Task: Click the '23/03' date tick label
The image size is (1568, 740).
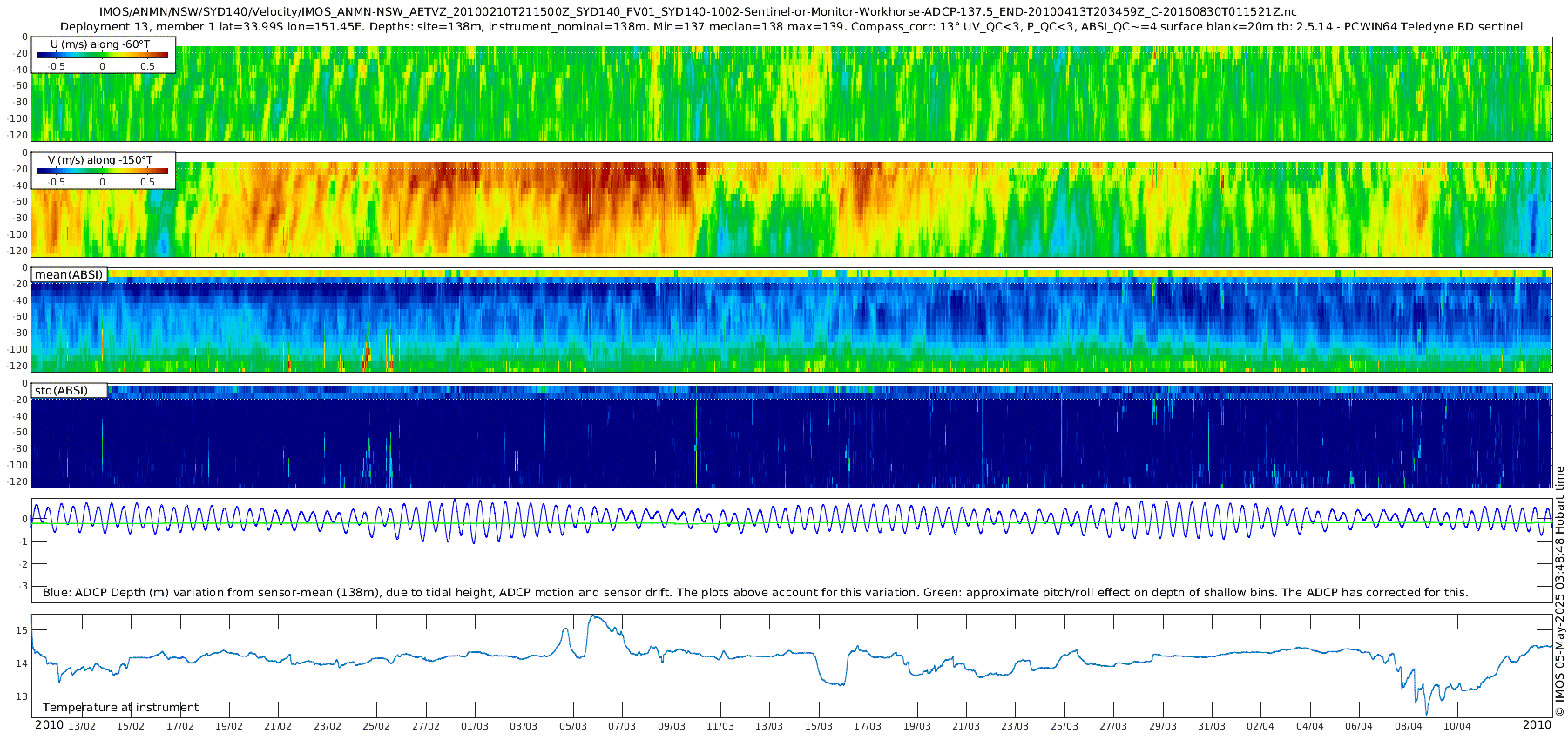Action: coord(1015,726)
